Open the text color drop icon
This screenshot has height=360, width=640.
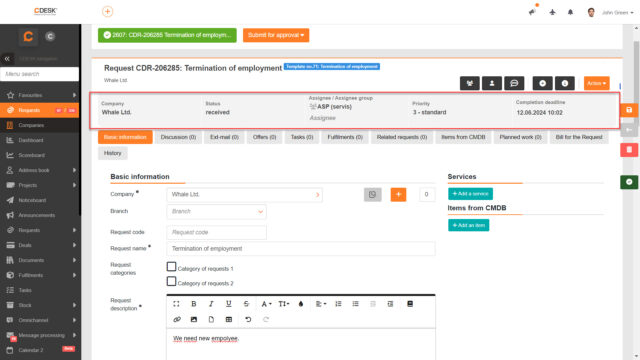[x=301, y=304]
